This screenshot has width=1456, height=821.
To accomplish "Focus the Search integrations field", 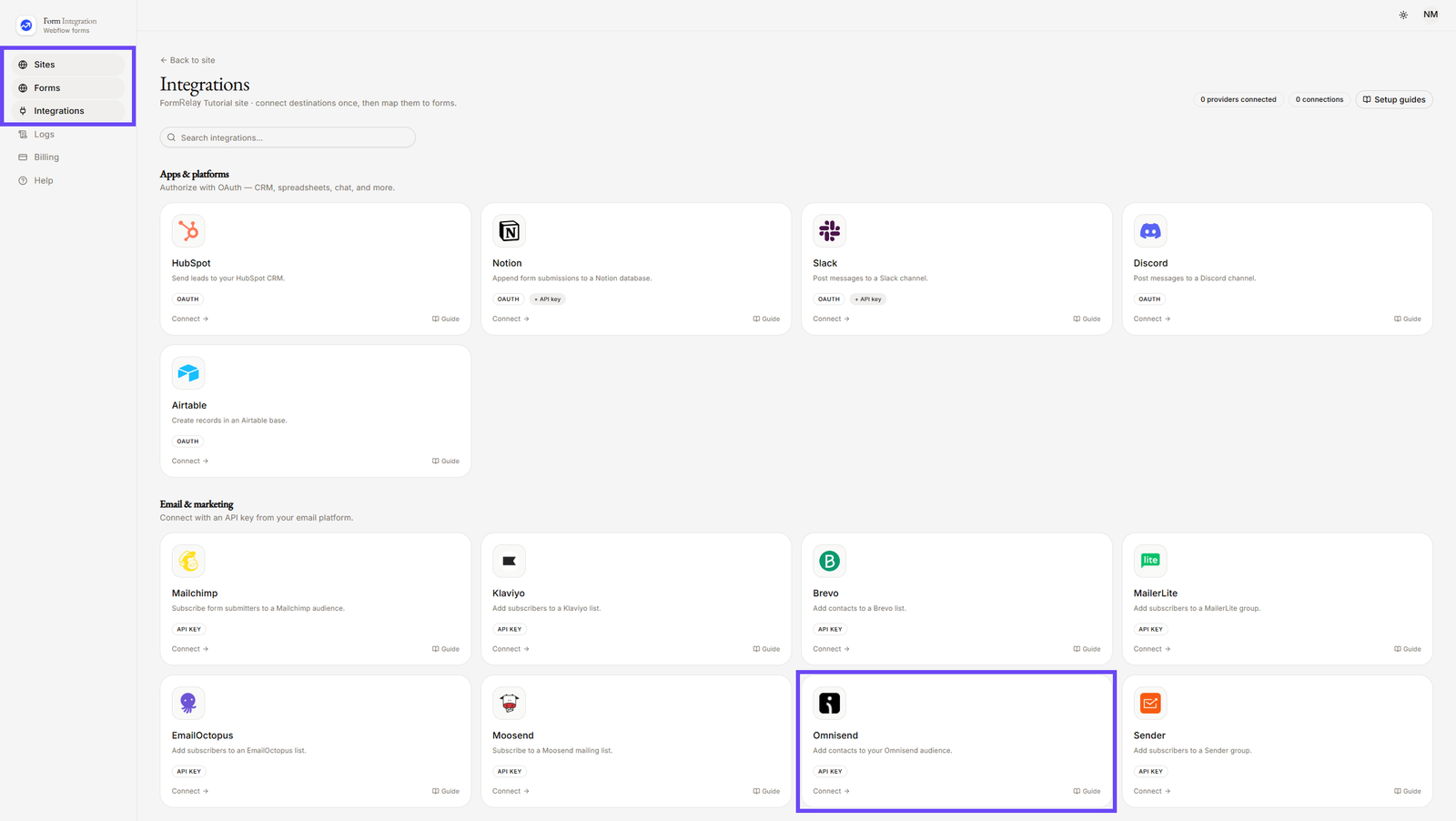I will [288, 137].
